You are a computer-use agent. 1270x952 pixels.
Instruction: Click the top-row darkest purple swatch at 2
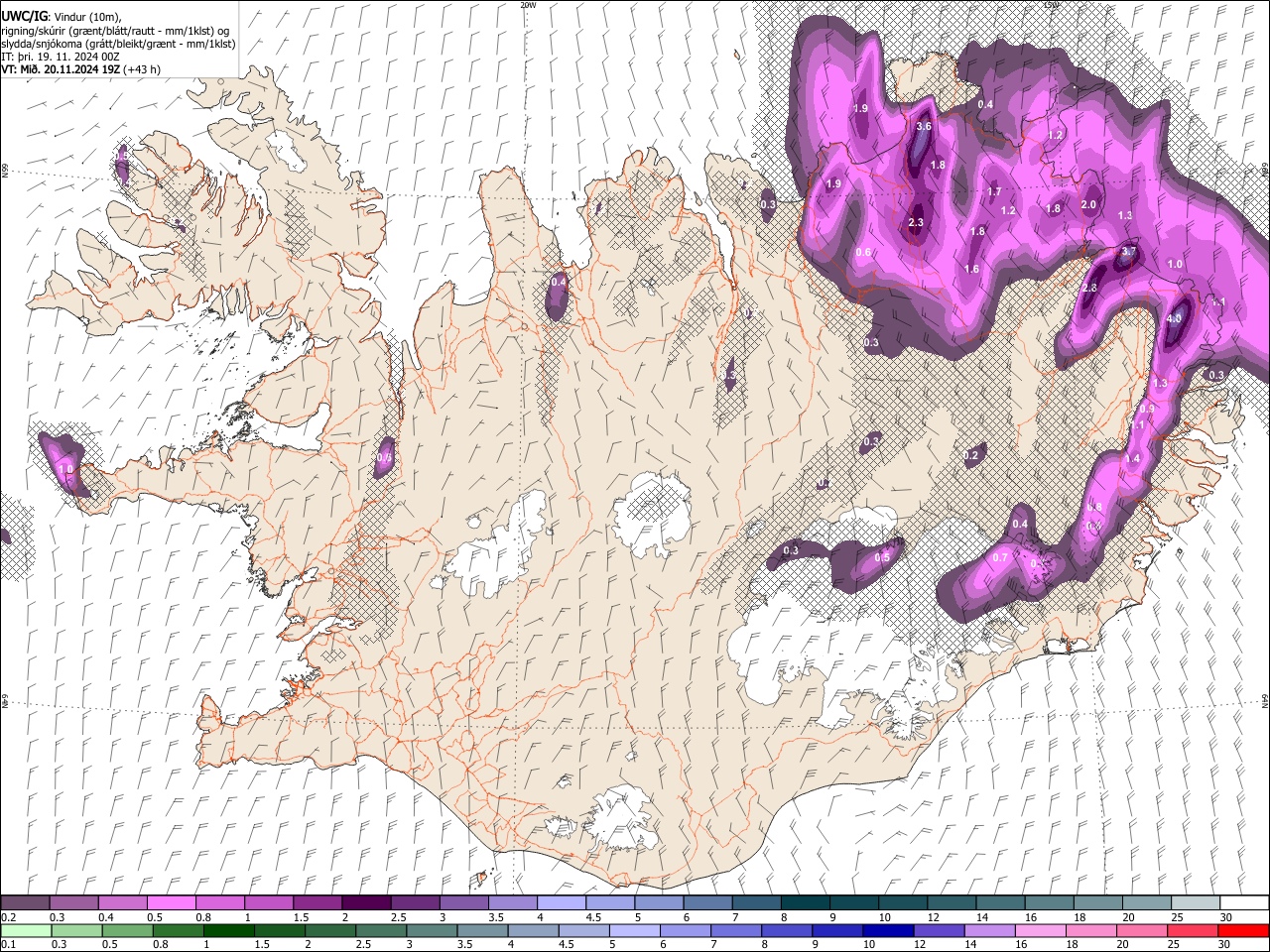(x=366, y=903)
